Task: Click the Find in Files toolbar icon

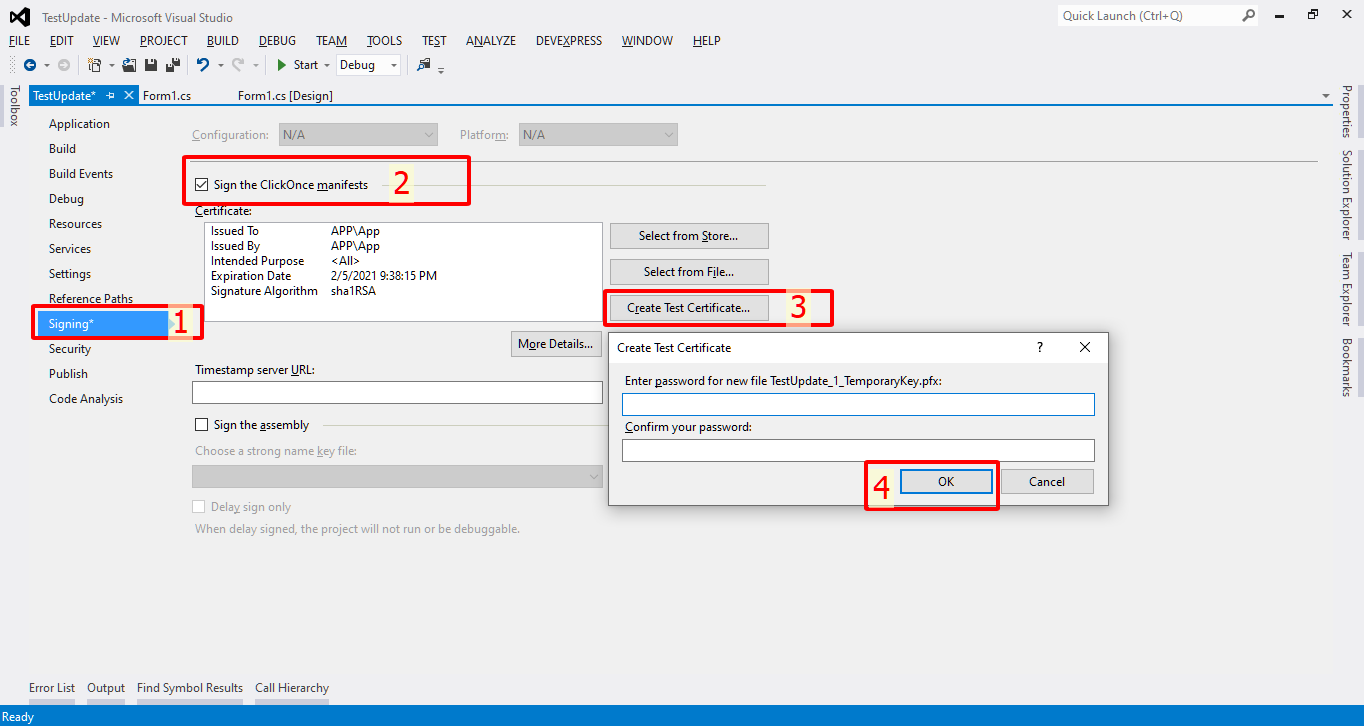Action: point(424,65)
